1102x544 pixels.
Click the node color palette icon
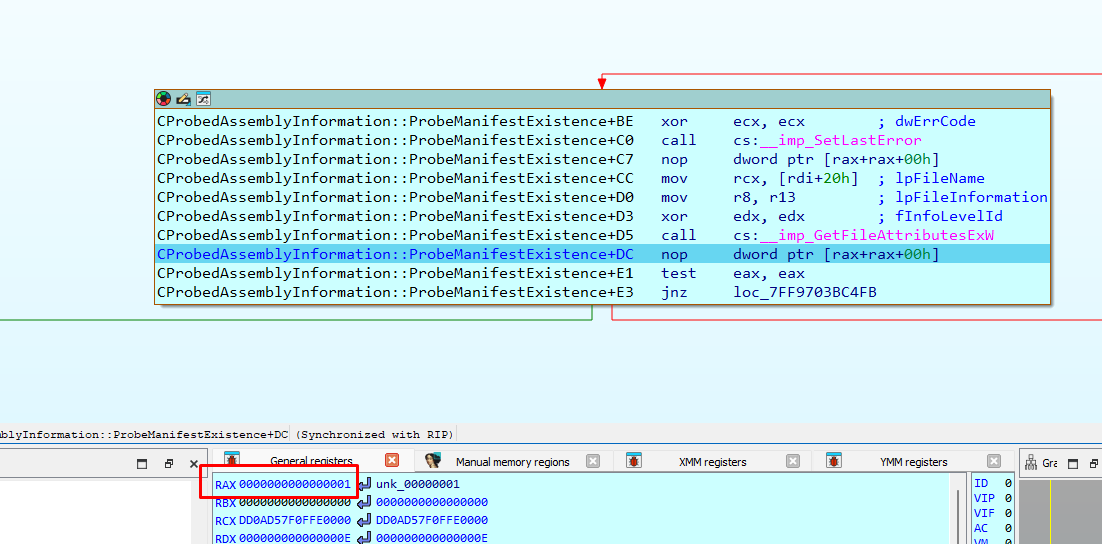tap(163, 99)
